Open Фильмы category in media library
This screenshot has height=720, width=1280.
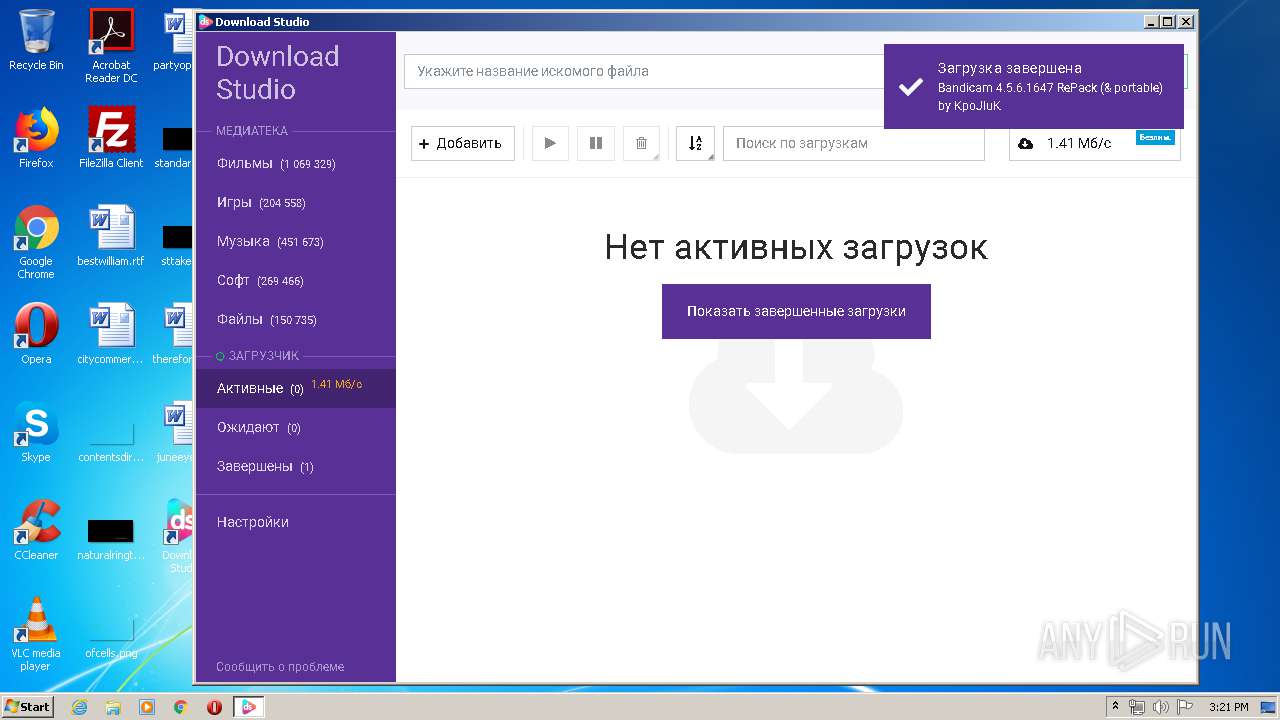tap(296, 163)
